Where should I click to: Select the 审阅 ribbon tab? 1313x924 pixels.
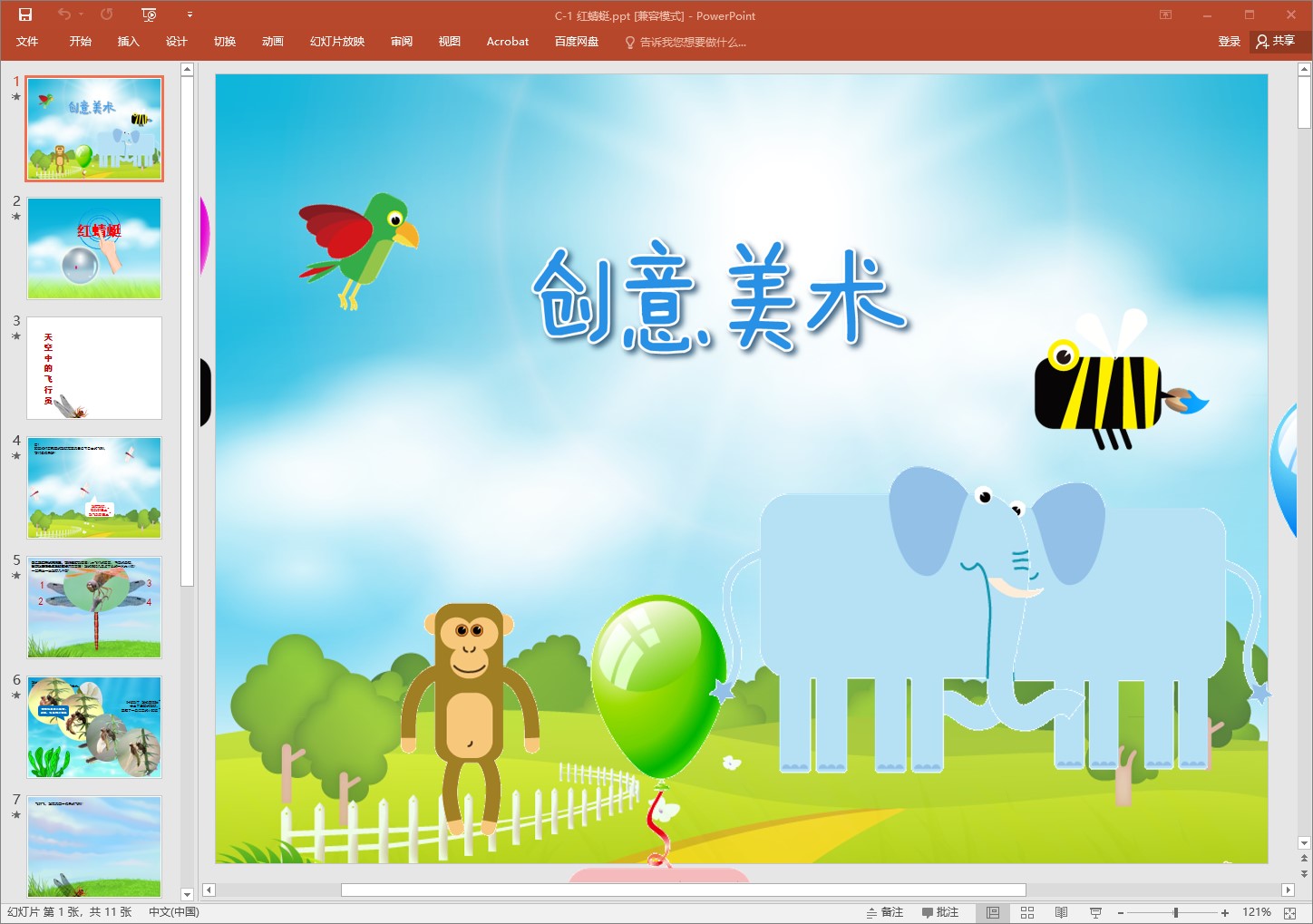coord(402,42)
